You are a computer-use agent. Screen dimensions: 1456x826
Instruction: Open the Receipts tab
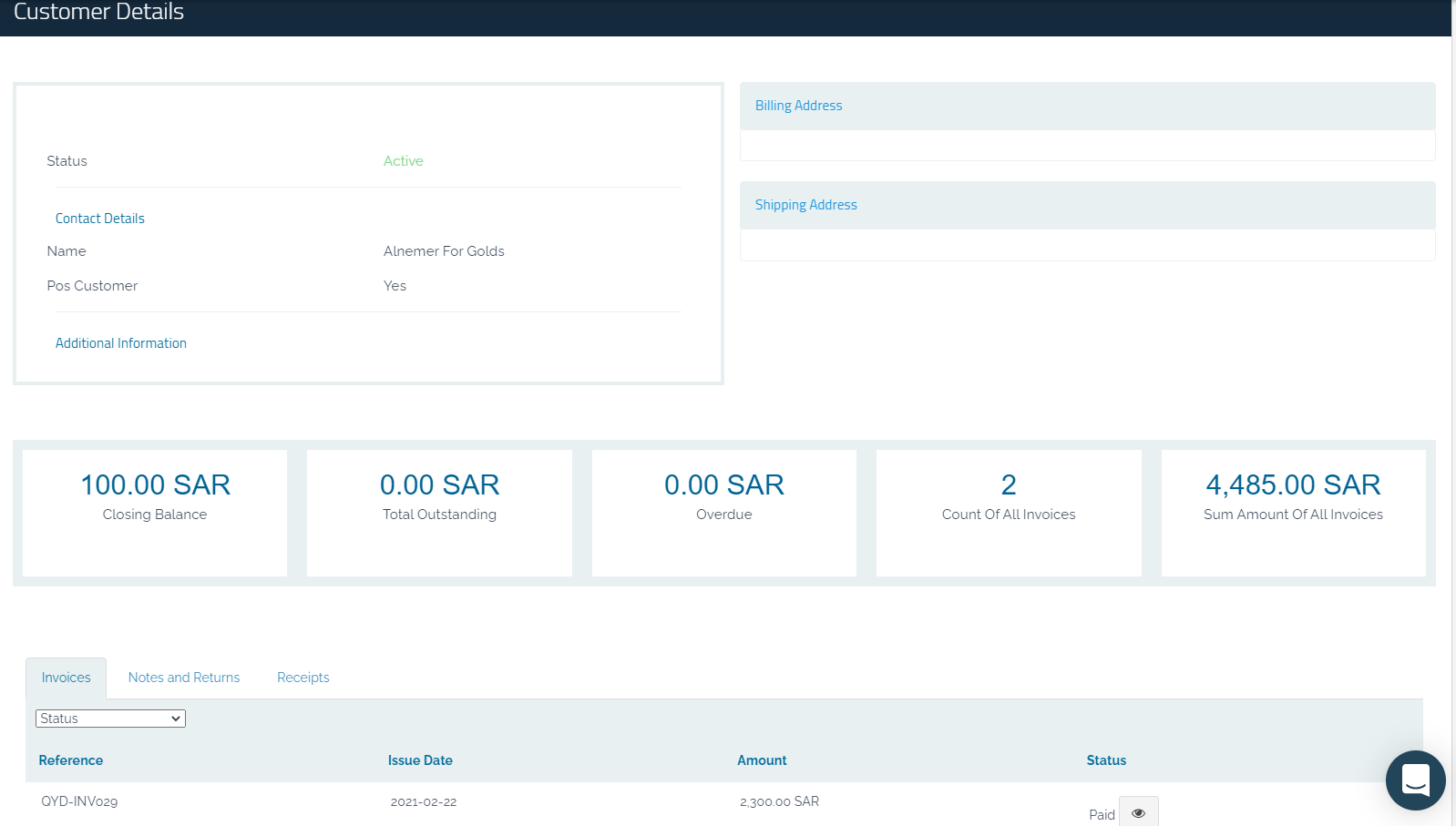pos(302,678)
